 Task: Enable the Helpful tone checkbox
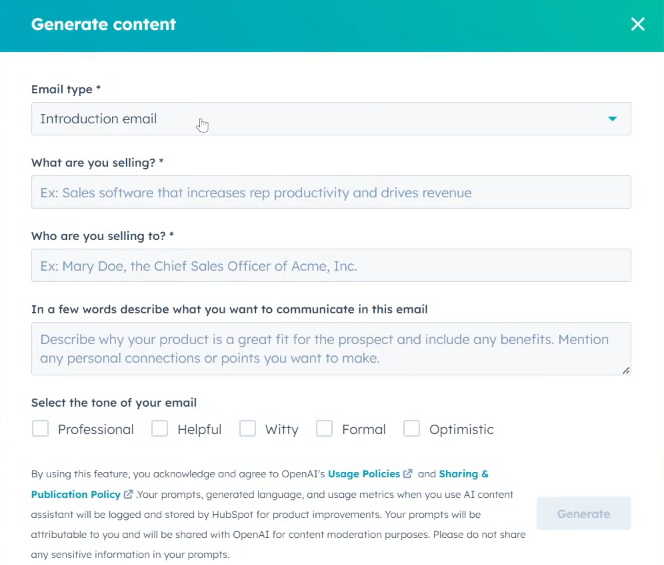(x=160, y=429)
